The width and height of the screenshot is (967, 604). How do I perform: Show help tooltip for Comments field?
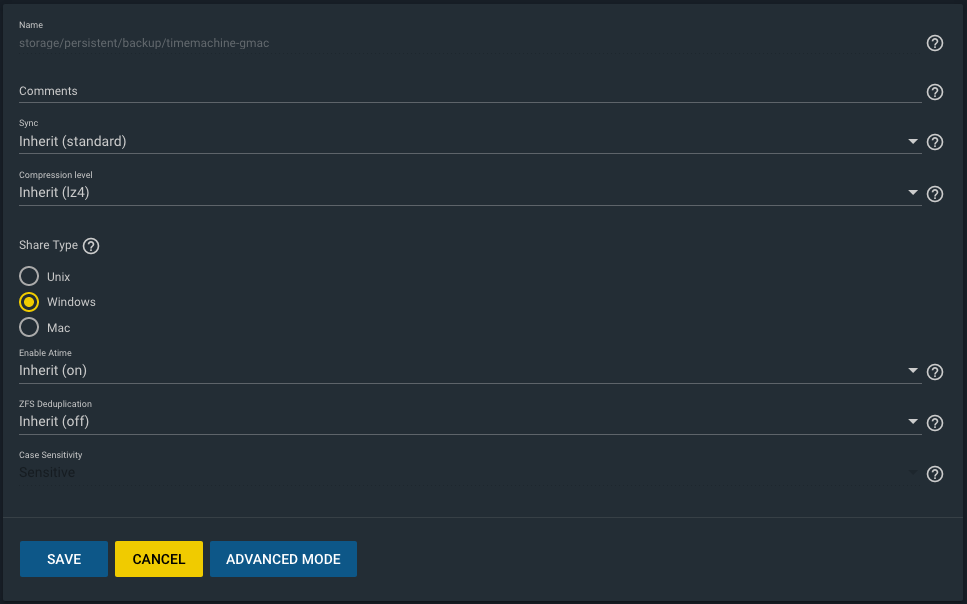(934, 92)
